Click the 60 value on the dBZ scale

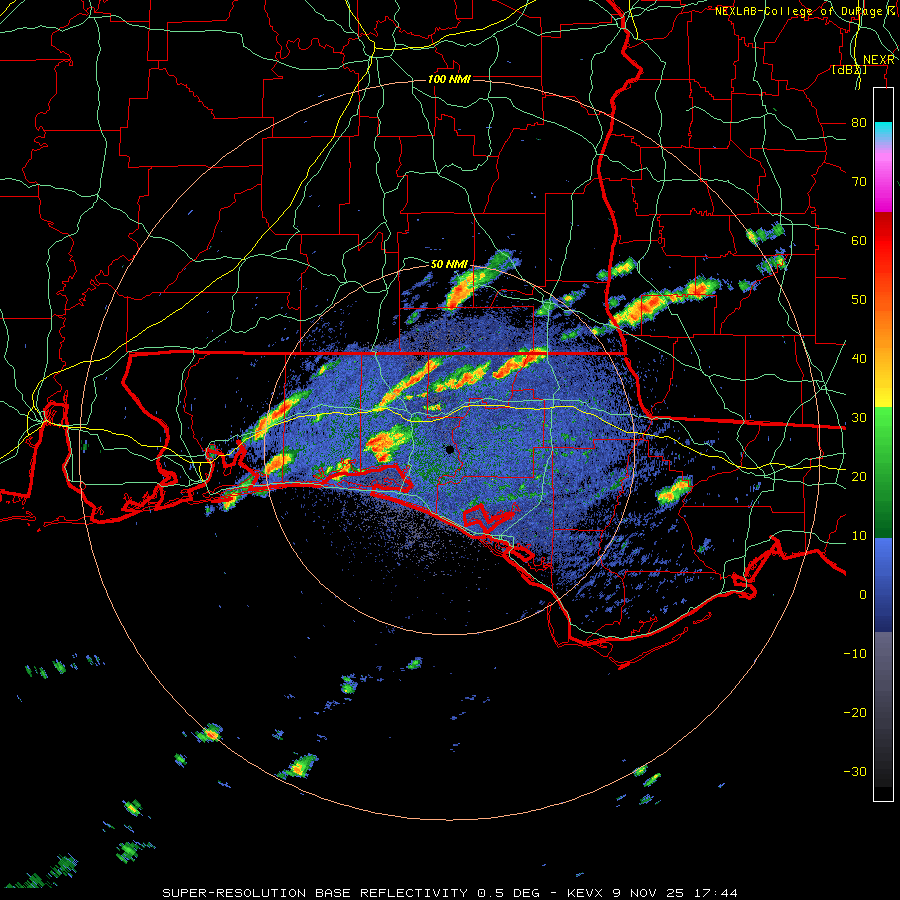pos(859,241)
